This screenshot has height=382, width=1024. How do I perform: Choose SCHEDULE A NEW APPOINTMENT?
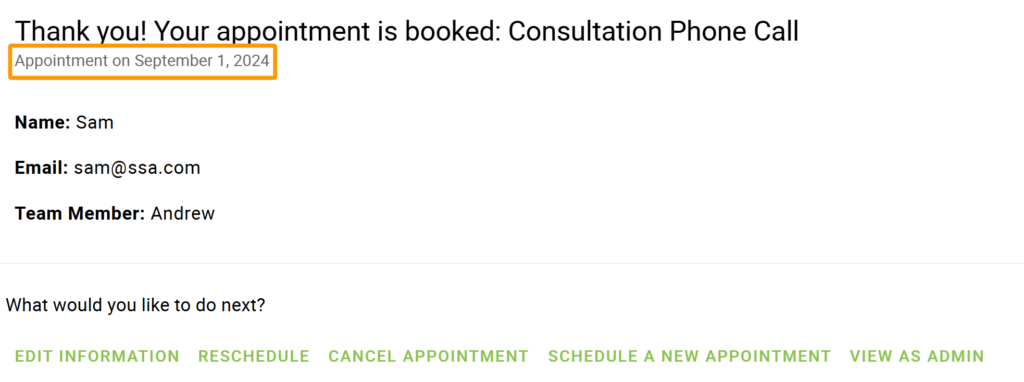[x=688, y=357]
